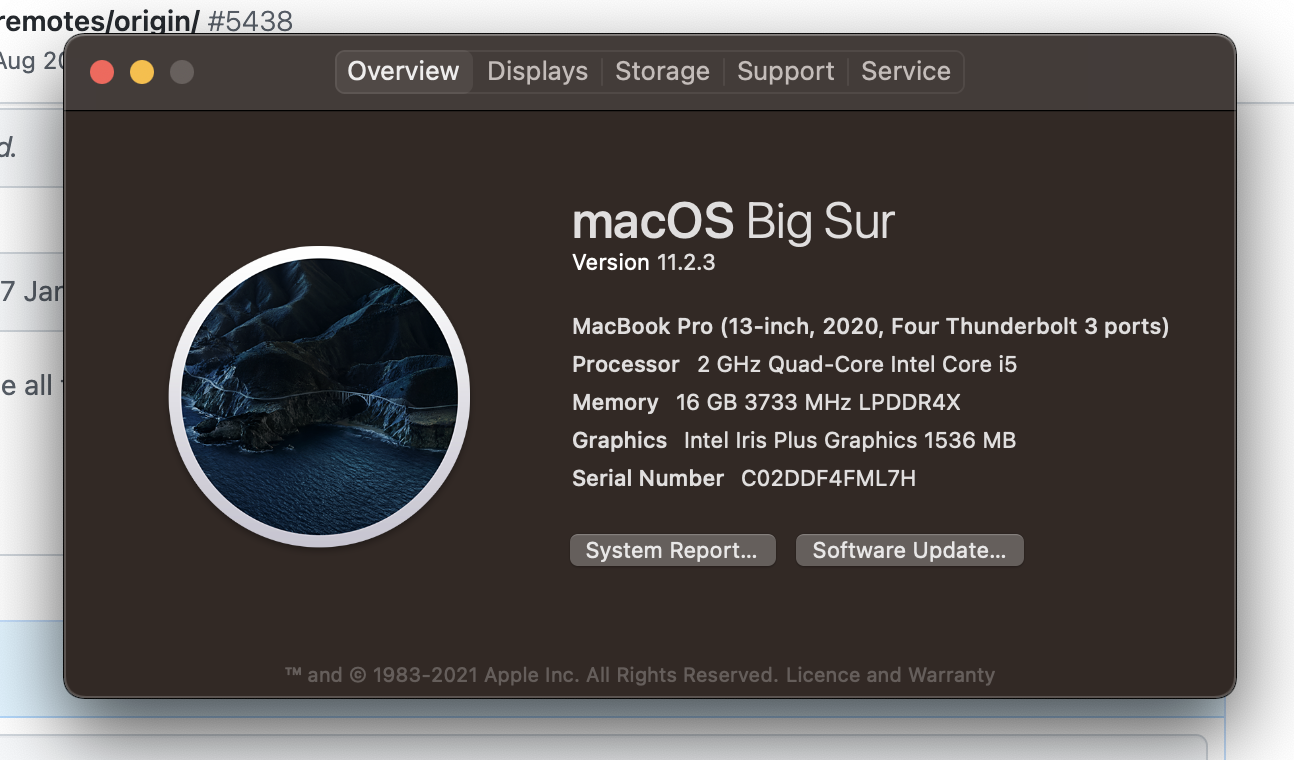Go to the Support tab
This screenshot has height=760, width=1294.
click(x=786, y=72)
